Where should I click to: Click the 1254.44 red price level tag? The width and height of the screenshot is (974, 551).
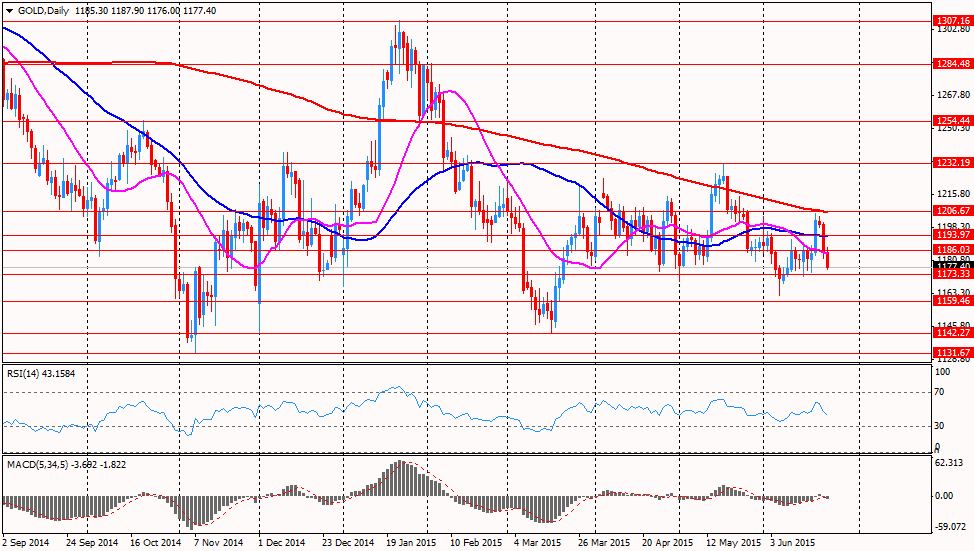click(x=953, y=120)
